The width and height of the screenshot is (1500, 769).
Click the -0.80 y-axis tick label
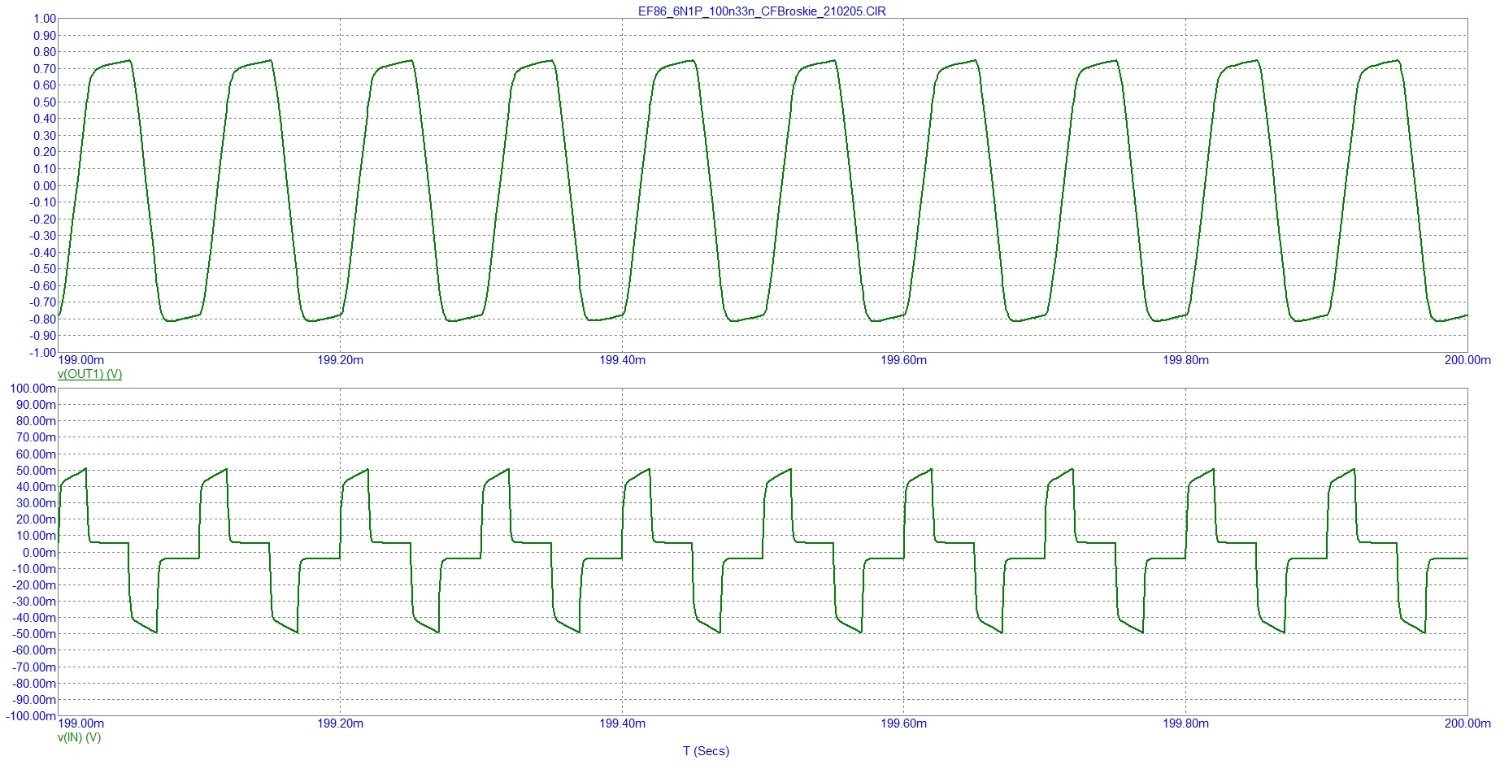coord(42,320)
